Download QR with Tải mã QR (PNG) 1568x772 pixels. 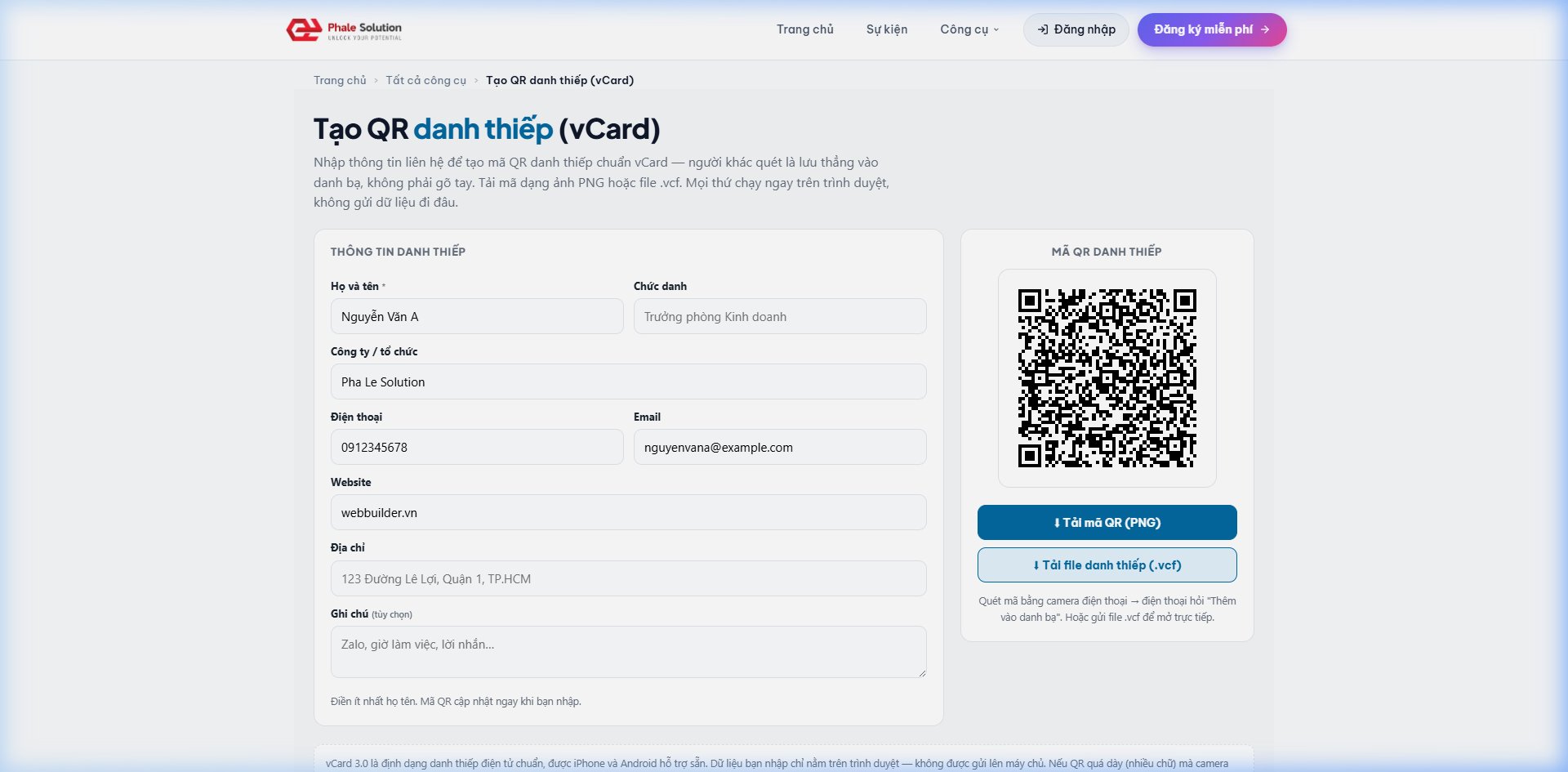[1107, 522]
